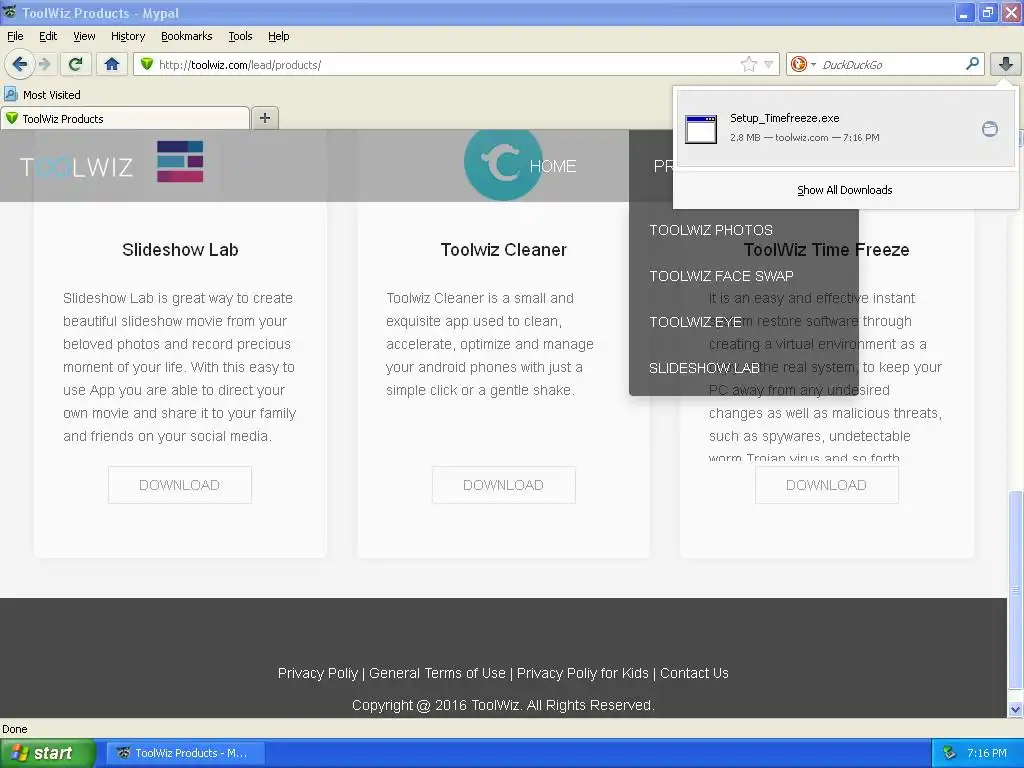Image resolution: width=1024 pixels, height=768 pixels.
Task: Download Toolwiz Cleaner
Action: (504, 485)
